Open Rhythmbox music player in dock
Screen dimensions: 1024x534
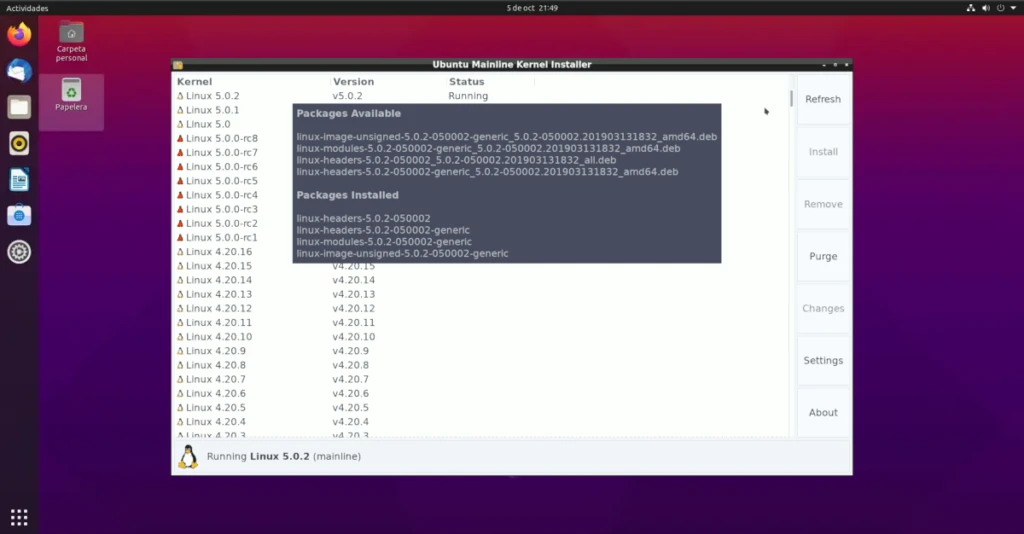point(19,144)
